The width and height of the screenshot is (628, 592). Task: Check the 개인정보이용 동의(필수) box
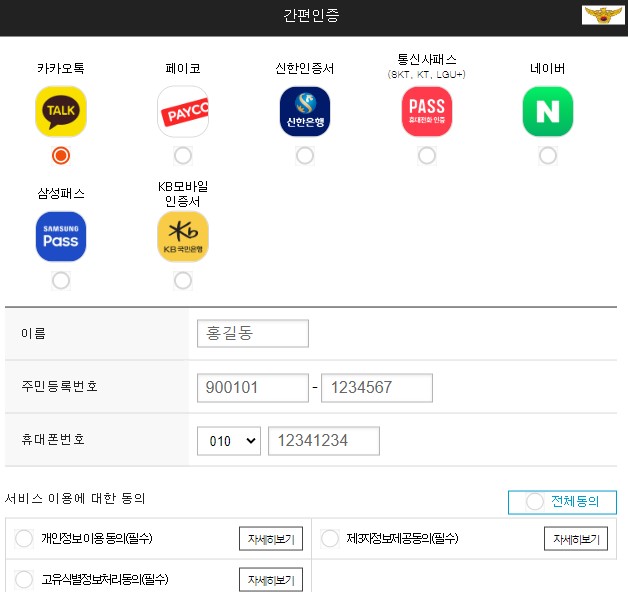[x=24, y=538]
